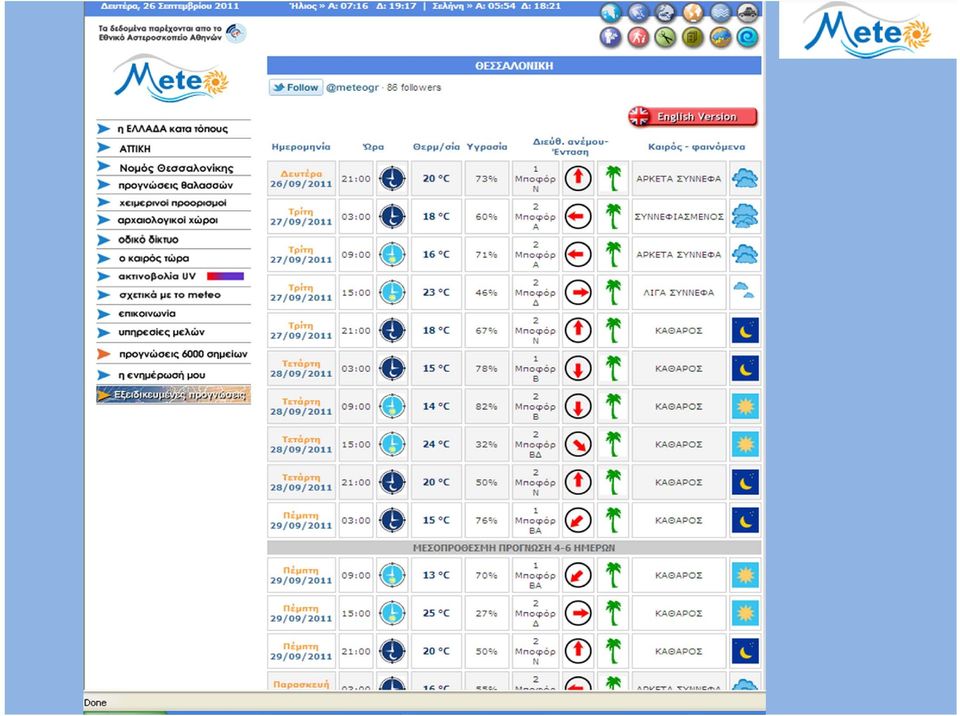Click palm tree icon for Πέμπτη 29/09/2011 03:00
Viewport: 960px width, 716px height.
coord(613,520)
